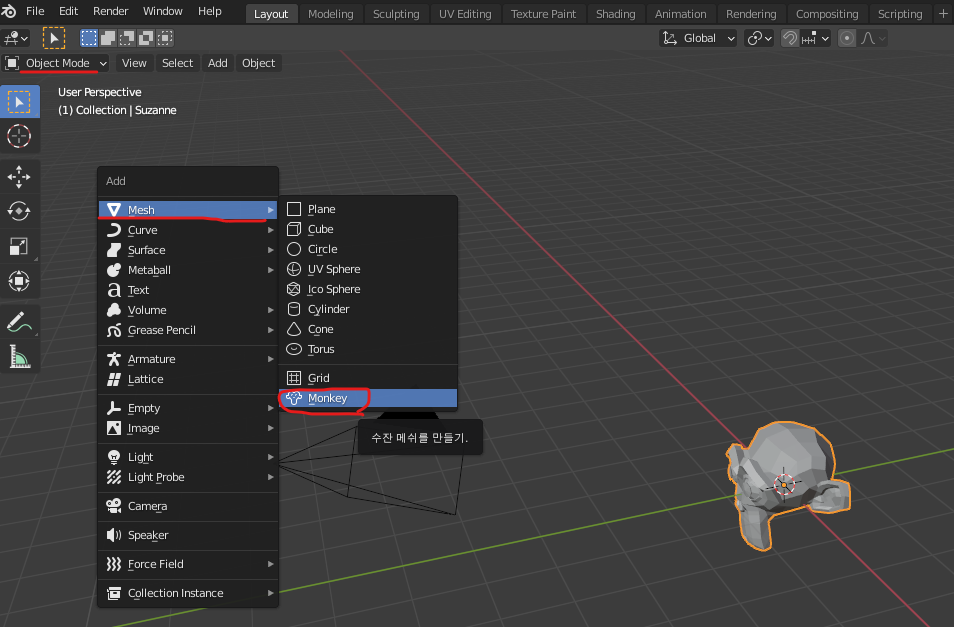Switch to the Sculpting workspace tab
The height and width of the screenshot is (627, 954).
point(396,14)
